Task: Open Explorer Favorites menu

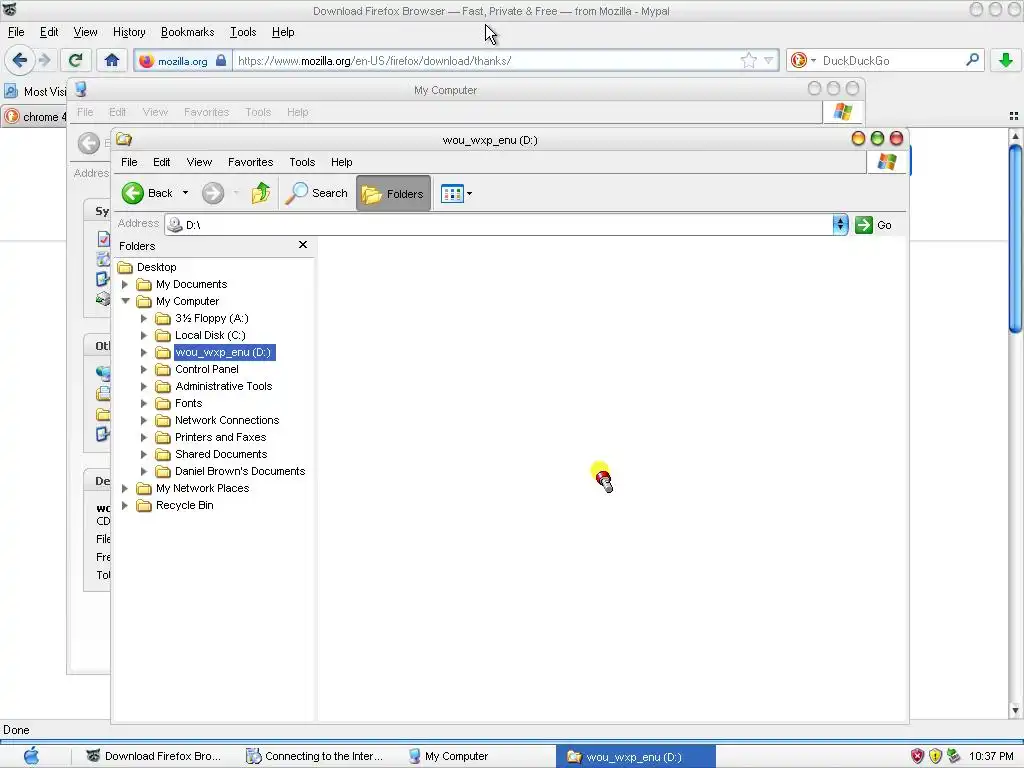Action: click(250, 162)
